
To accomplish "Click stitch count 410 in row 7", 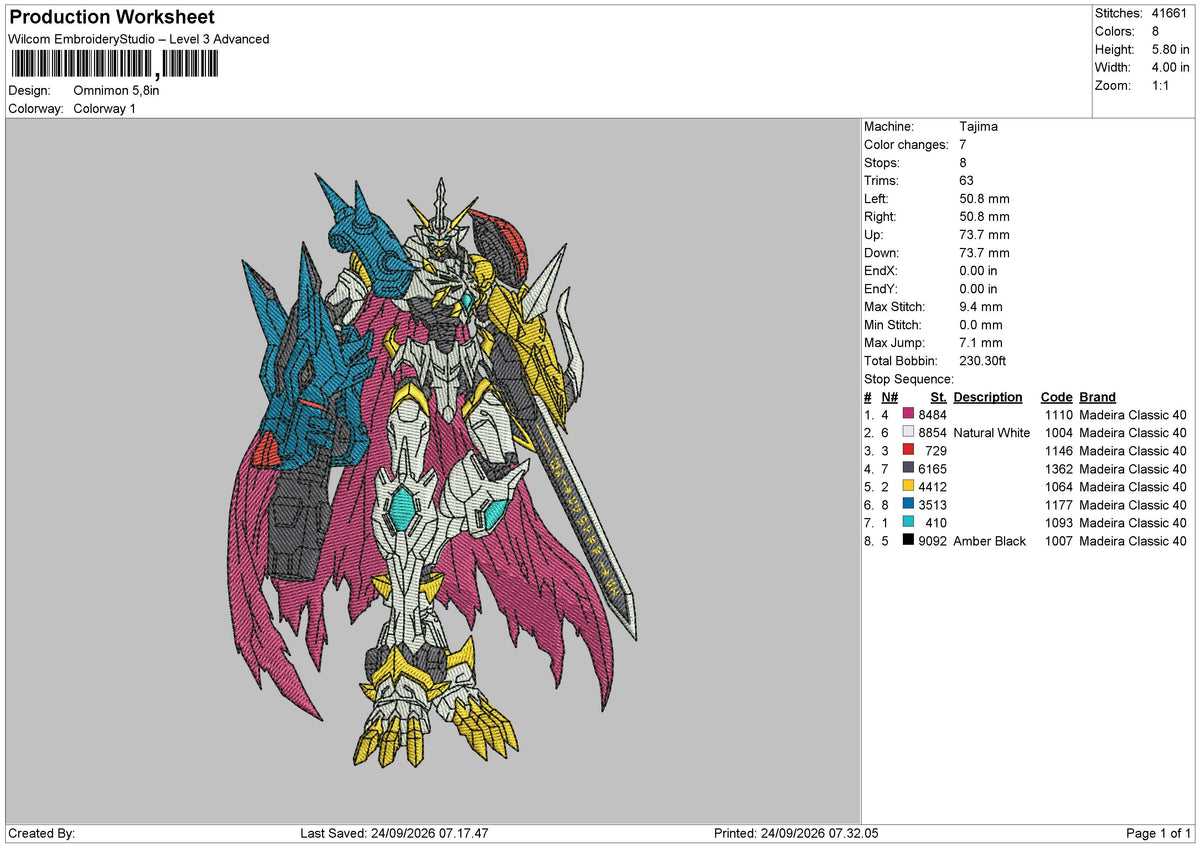I will tap(936, 522).
